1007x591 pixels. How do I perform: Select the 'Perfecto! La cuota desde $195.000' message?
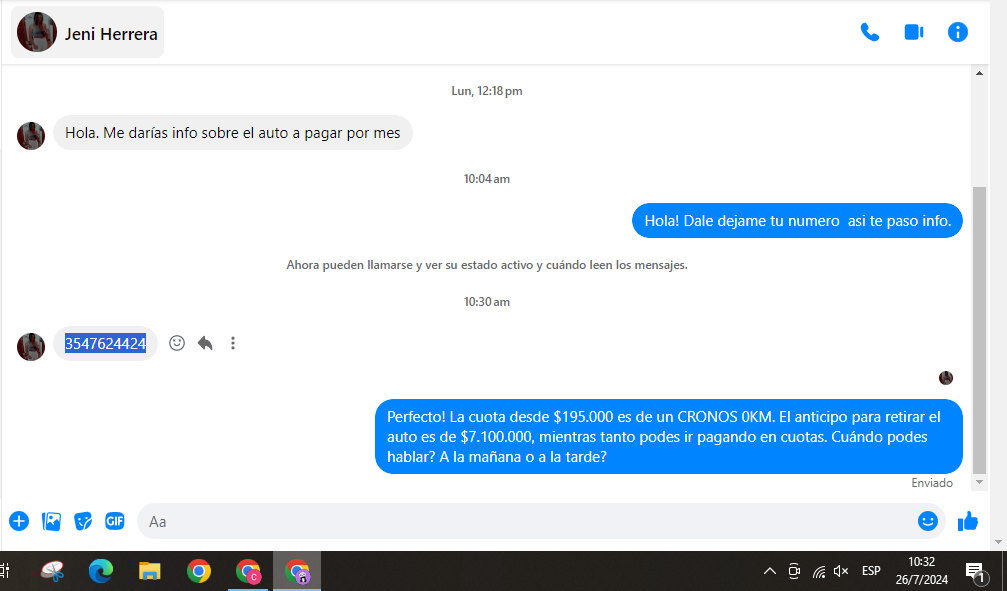click(669, 437)
